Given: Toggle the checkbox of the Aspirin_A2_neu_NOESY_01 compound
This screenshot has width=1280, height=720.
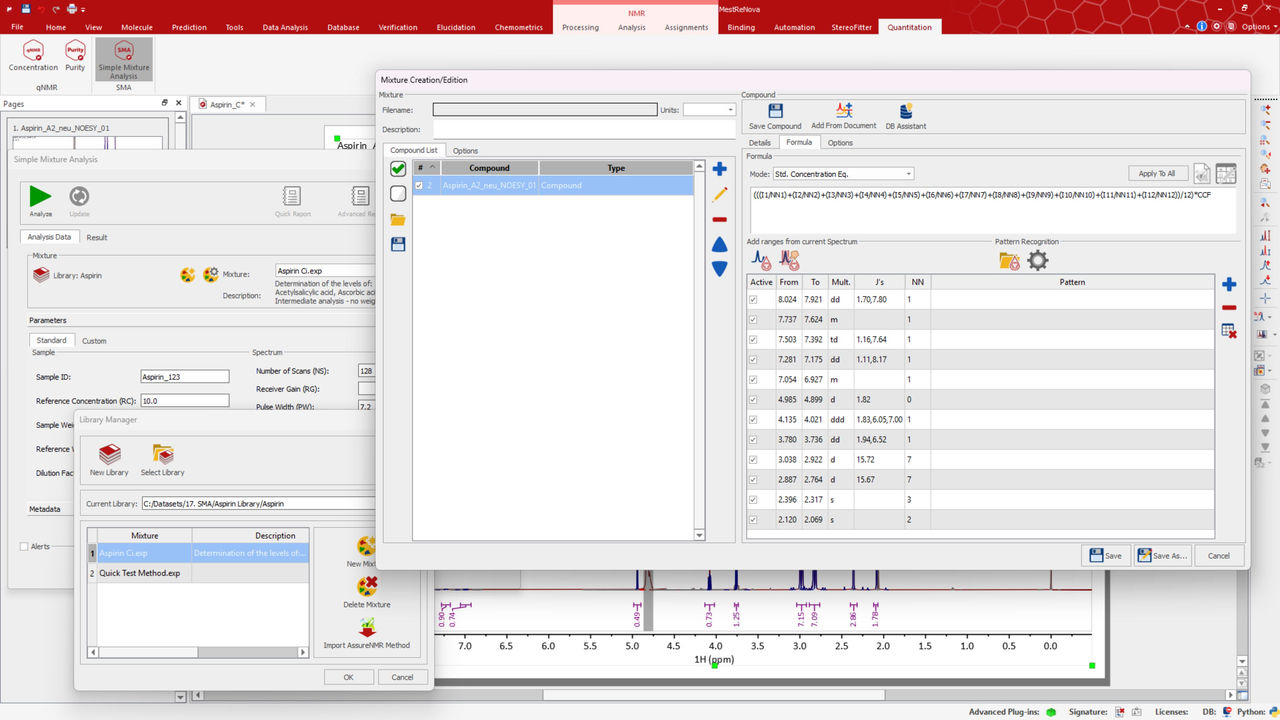Looking at the screenshot, I should tap(419, 185).
